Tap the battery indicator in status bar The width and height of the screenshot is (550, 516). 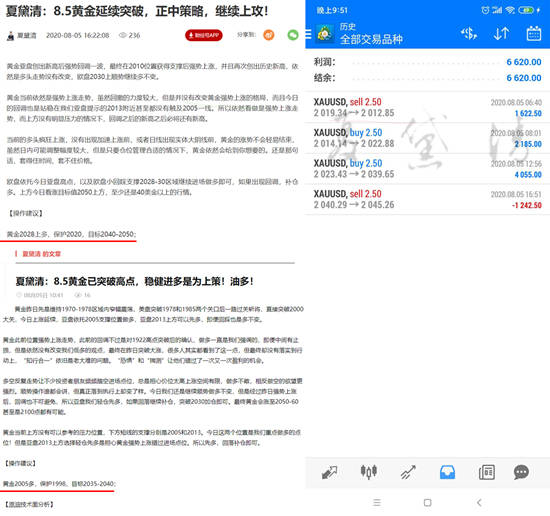(x=526, y=10)
